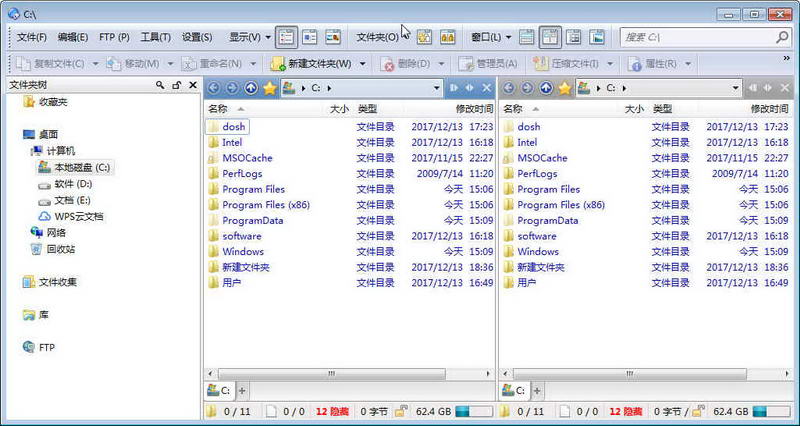Viewport: 800px width, 426px height.
Task: Open right pane address bar dropdown
Action: (735, 88)
